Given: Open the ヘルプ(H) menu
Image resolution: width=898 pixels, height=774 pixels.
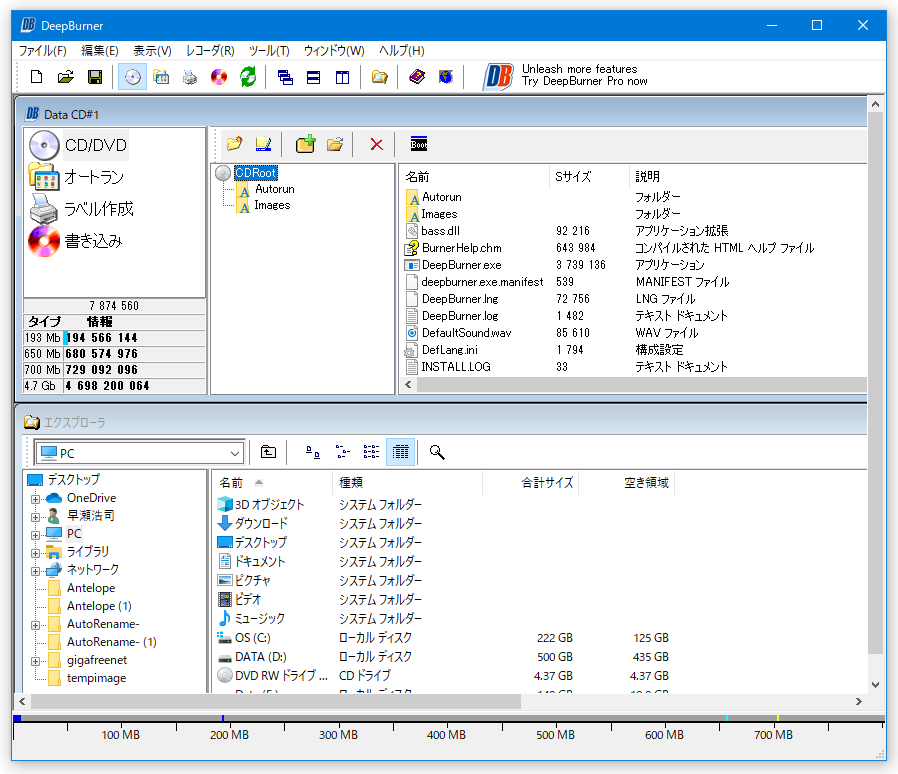Looking at the screenshot, I should tap(401, 50).
